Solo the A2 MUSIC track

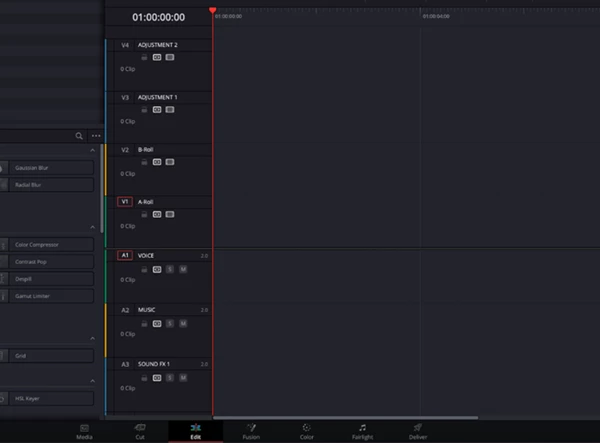point(170,324)
